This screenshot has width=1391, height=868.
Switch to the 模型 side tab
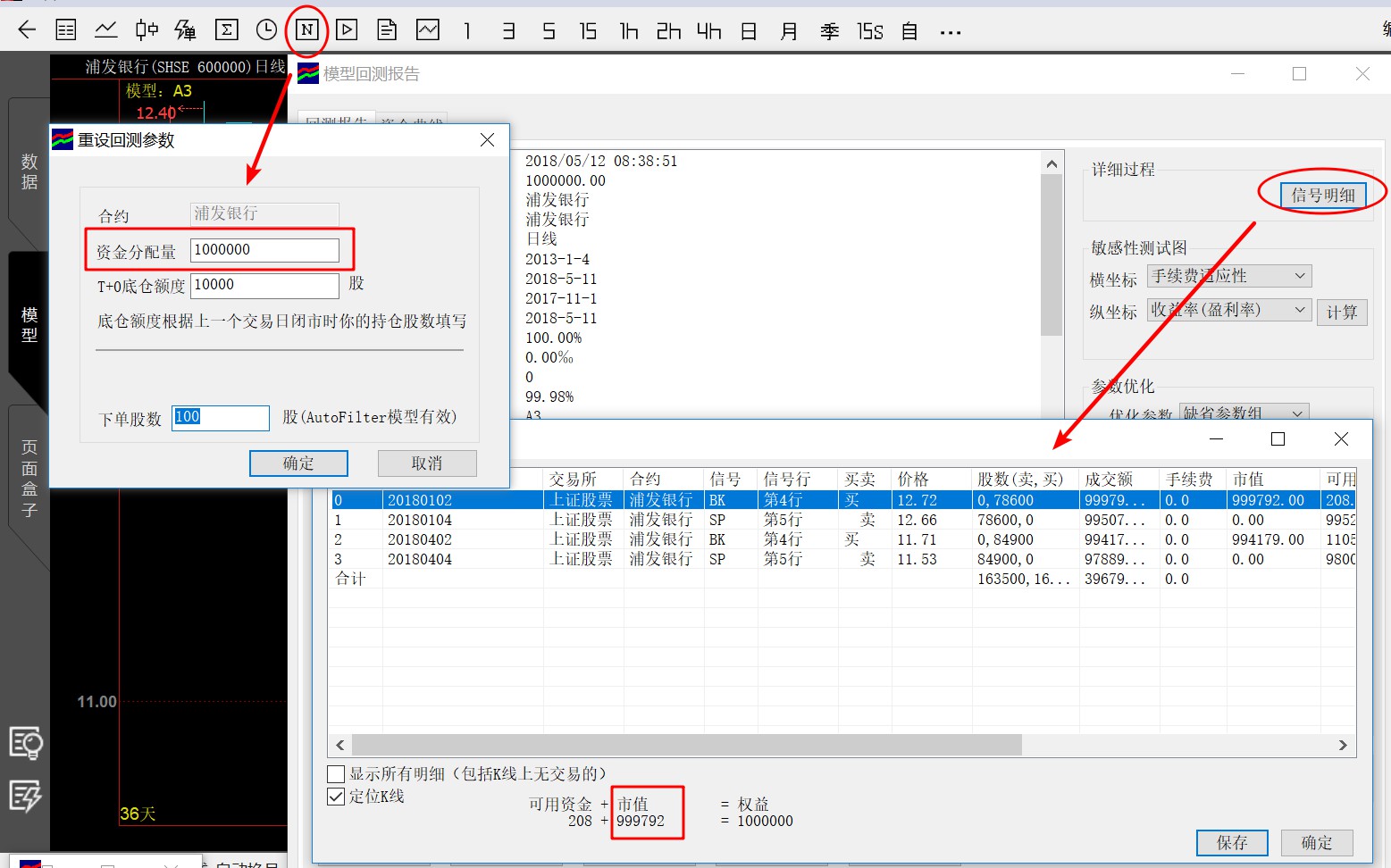pyautogui.click(x=29, y=324)
